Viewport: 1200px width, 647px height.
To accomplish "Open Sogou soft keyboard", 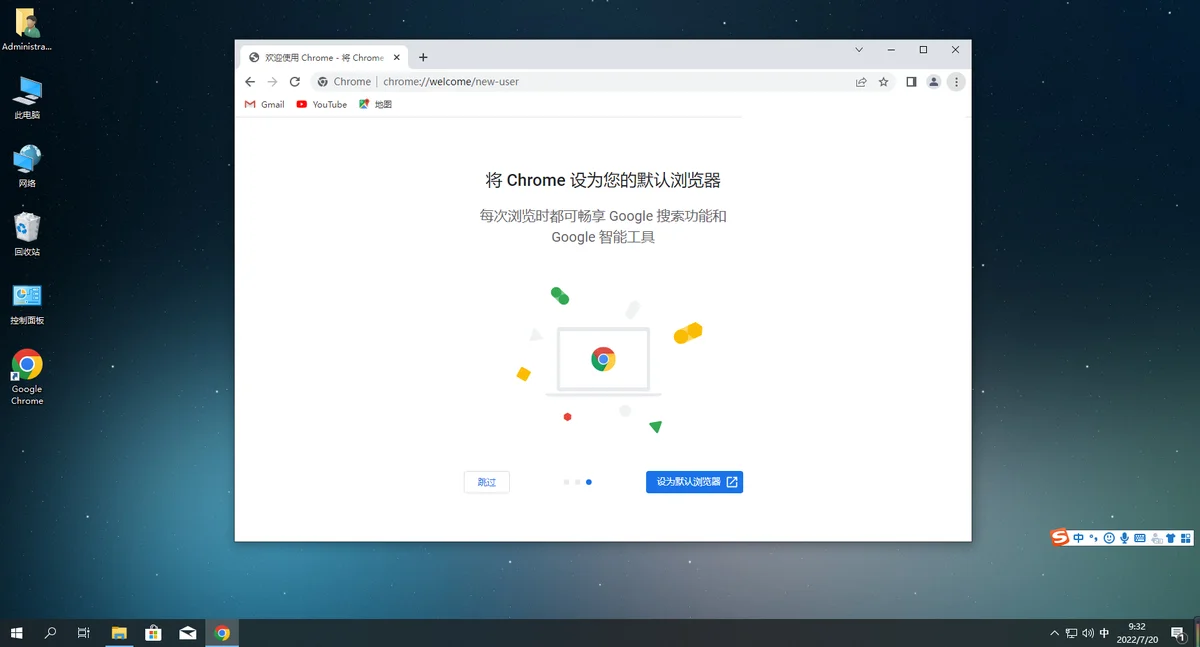I will point(1141,538).
